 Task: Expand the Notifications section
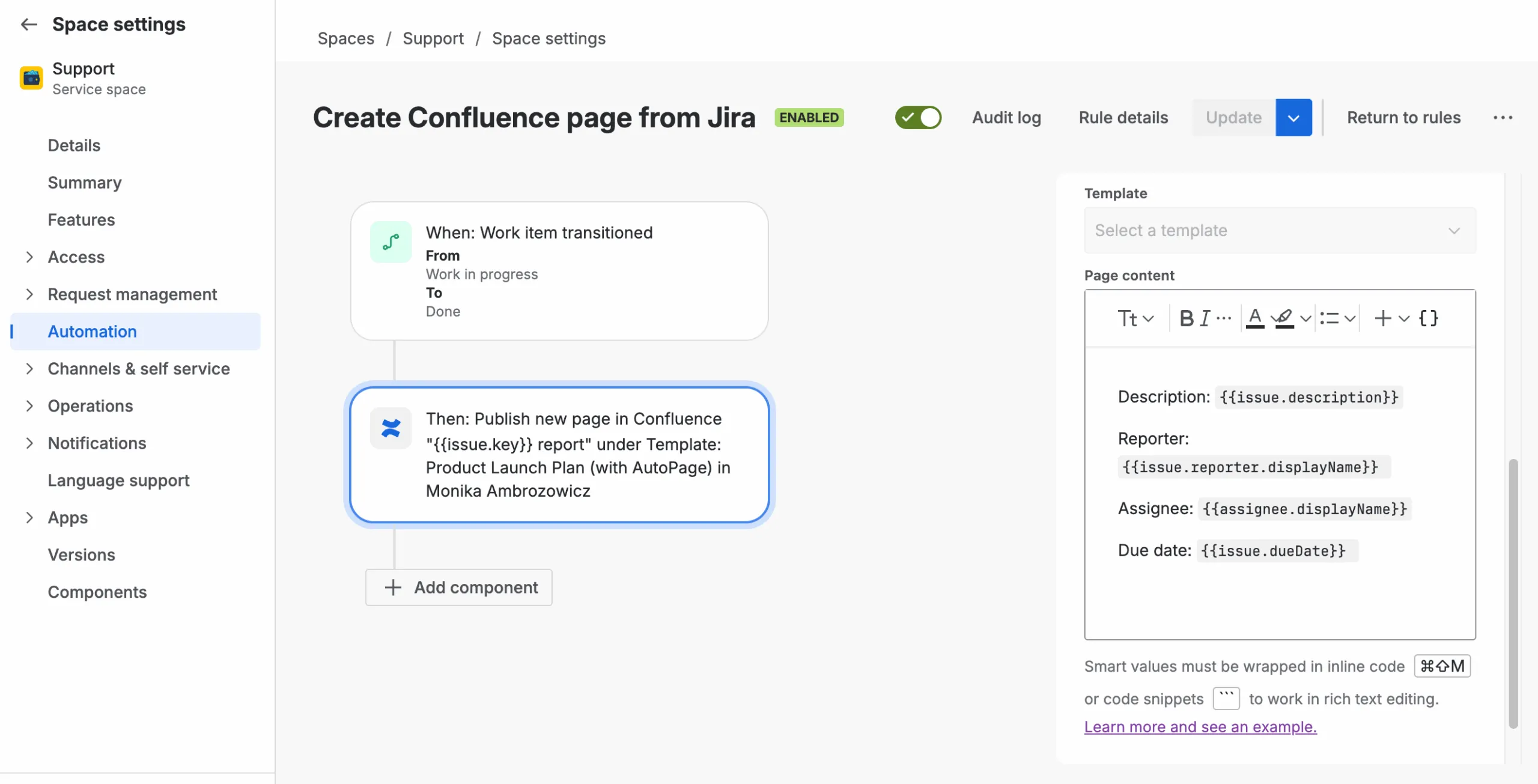[x=29, y=443]
